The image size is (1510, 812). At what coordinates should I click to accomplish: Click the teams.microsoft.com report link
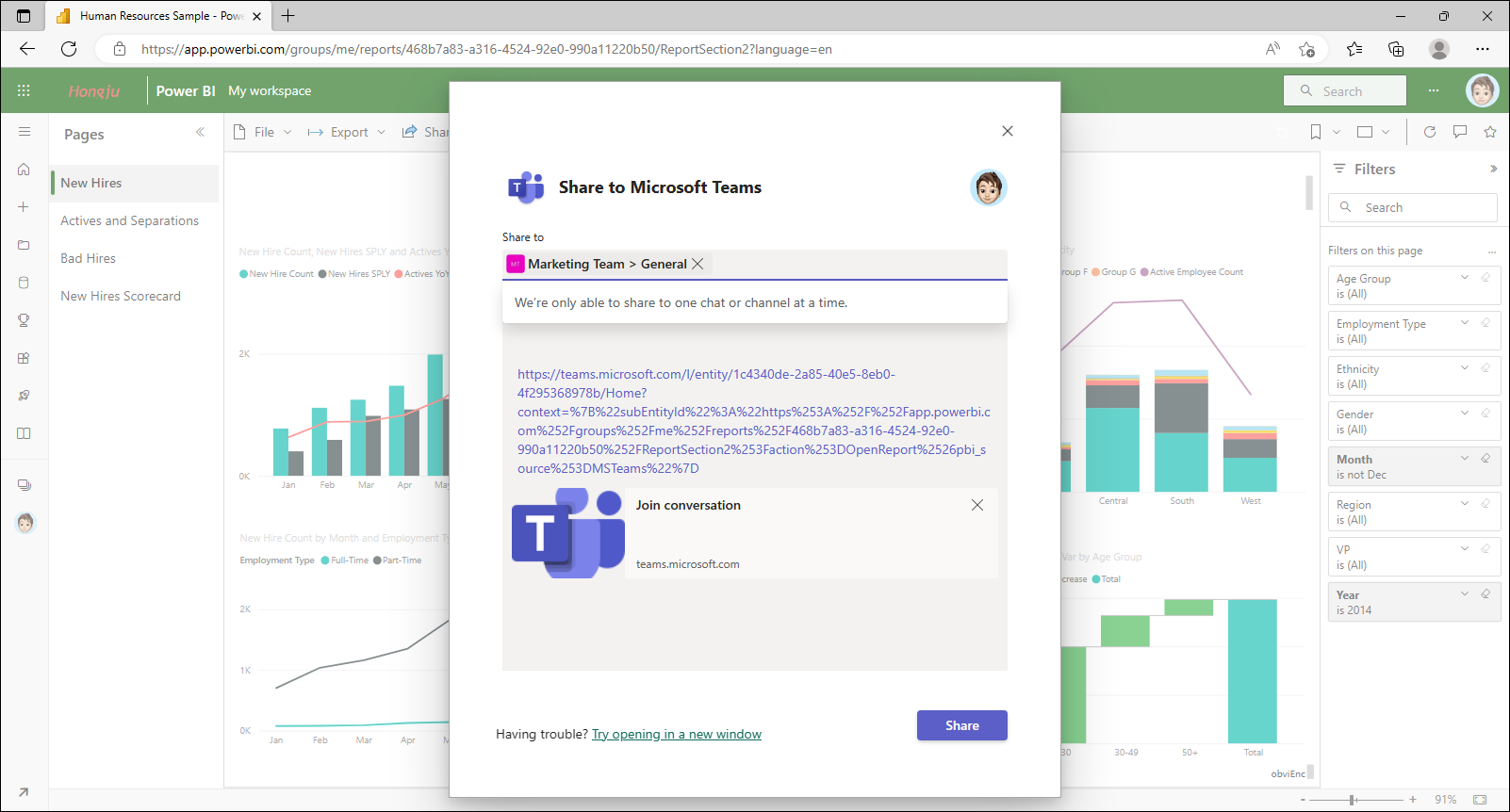753,421
